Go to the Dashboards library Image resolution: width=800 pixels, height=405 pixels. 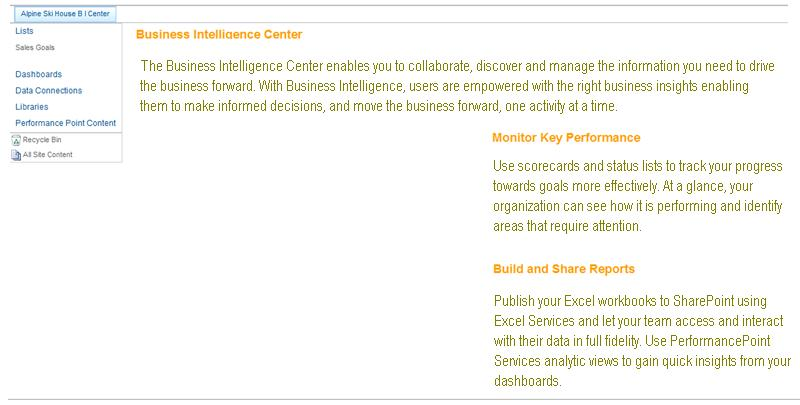(x=38, y=74)
